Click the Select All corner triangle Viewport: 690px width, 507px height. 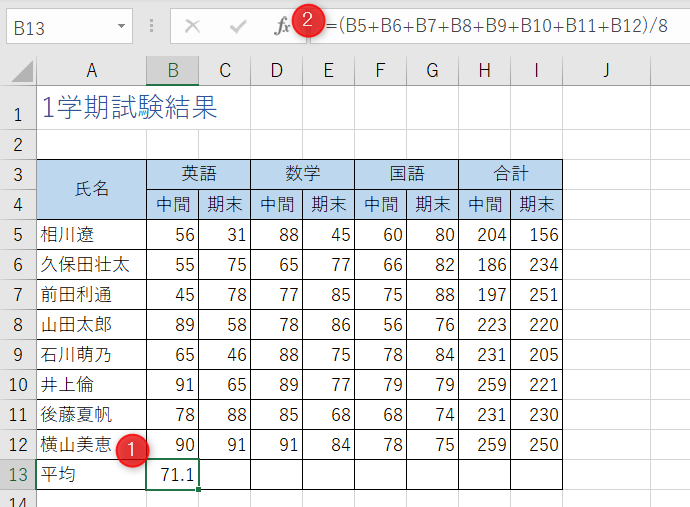coord(19,71)
